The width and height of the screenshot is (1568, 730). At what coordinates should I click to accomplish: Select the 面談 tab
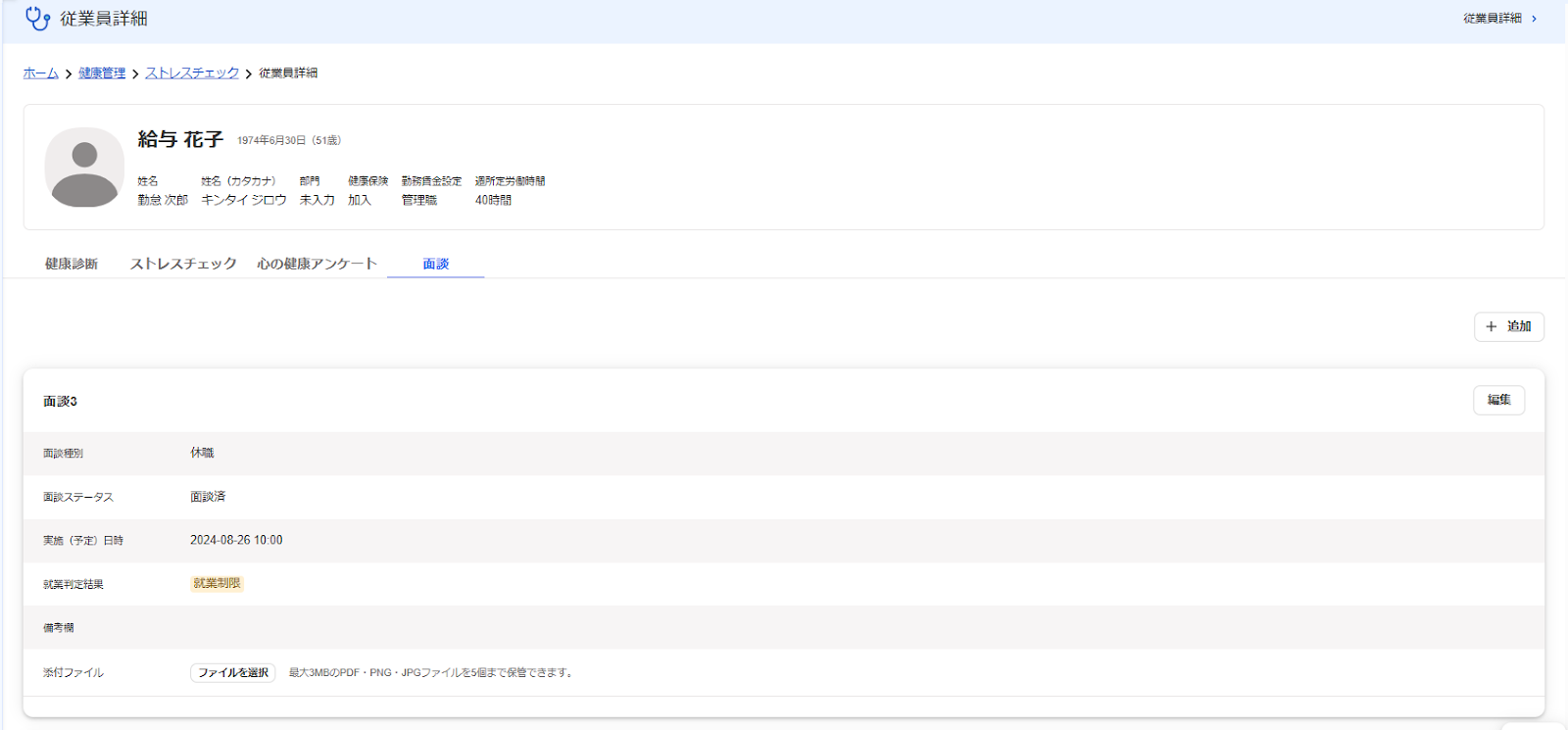pyautogui.click(x=436, y=264)
